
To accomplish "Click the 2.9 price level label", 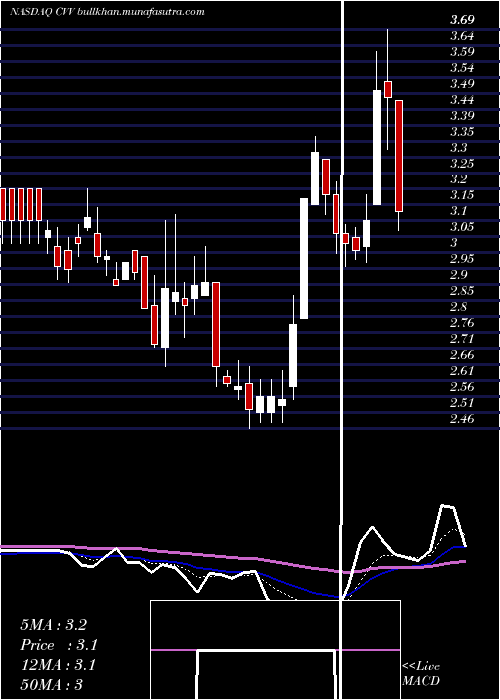I will [459, 275].
